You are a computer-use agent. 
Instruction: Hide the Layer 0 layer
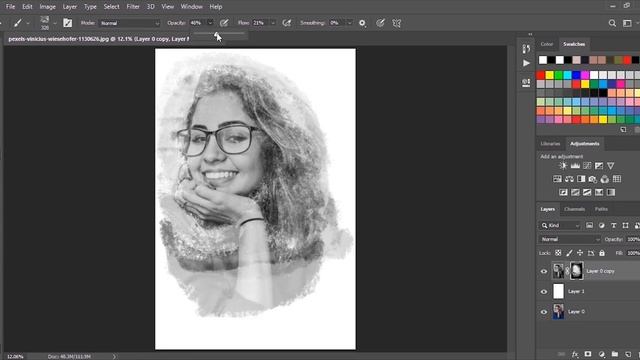(544, 312)
